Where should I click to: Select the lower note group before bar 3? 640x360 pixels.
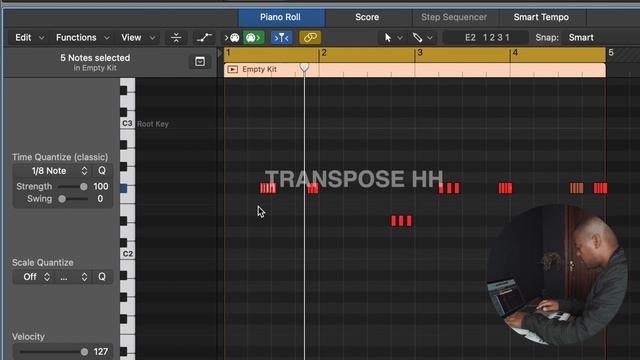pyautogui.click(x=401, y=221)
